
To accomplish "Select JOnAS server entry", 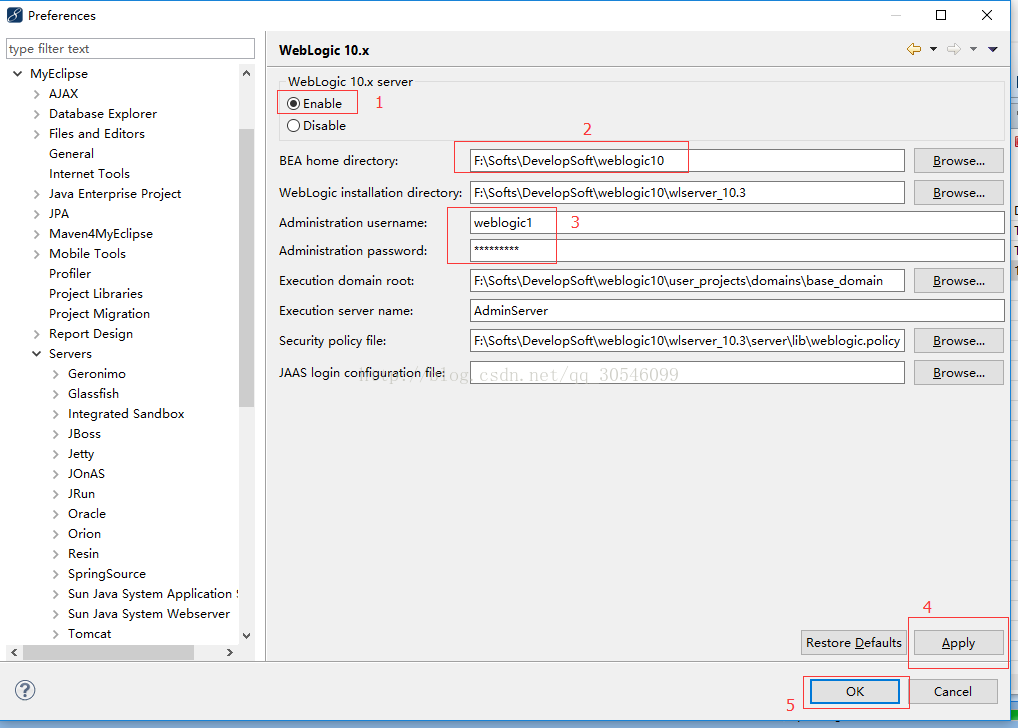I will (86, 474).
